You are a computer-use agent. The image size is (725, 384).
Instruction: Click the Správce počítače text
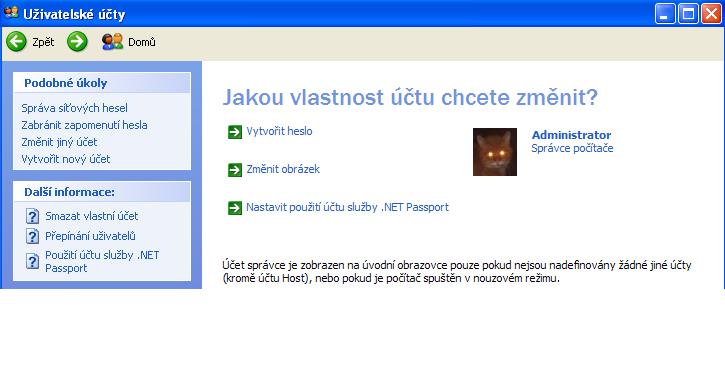click(x=572, y=149)
